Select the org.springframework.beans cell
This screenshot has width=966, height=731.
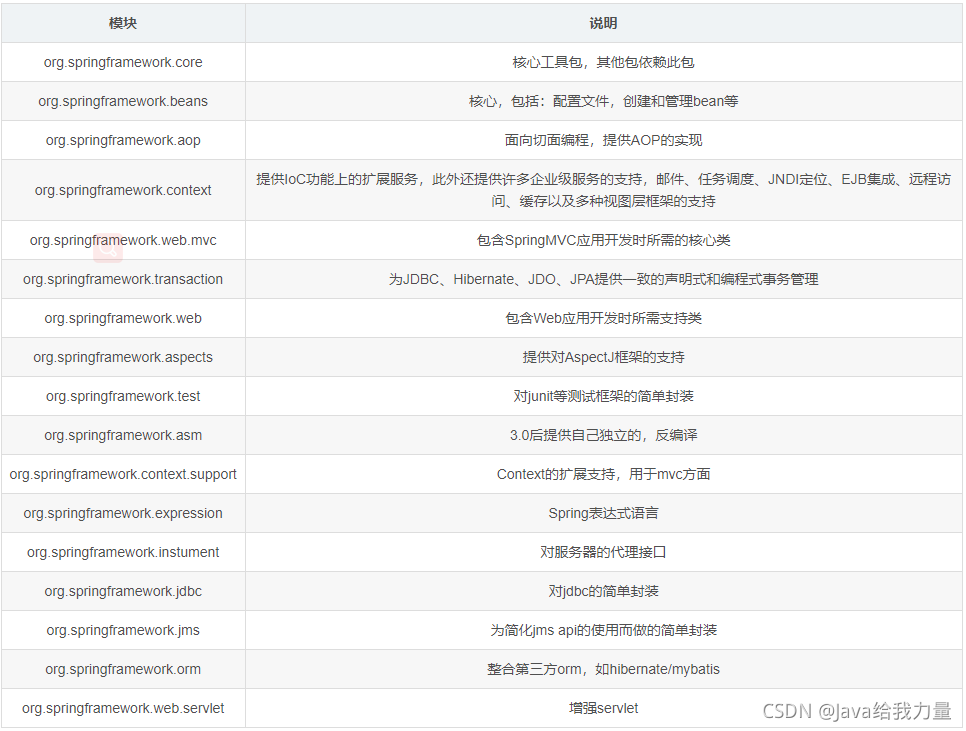(123, 101)
